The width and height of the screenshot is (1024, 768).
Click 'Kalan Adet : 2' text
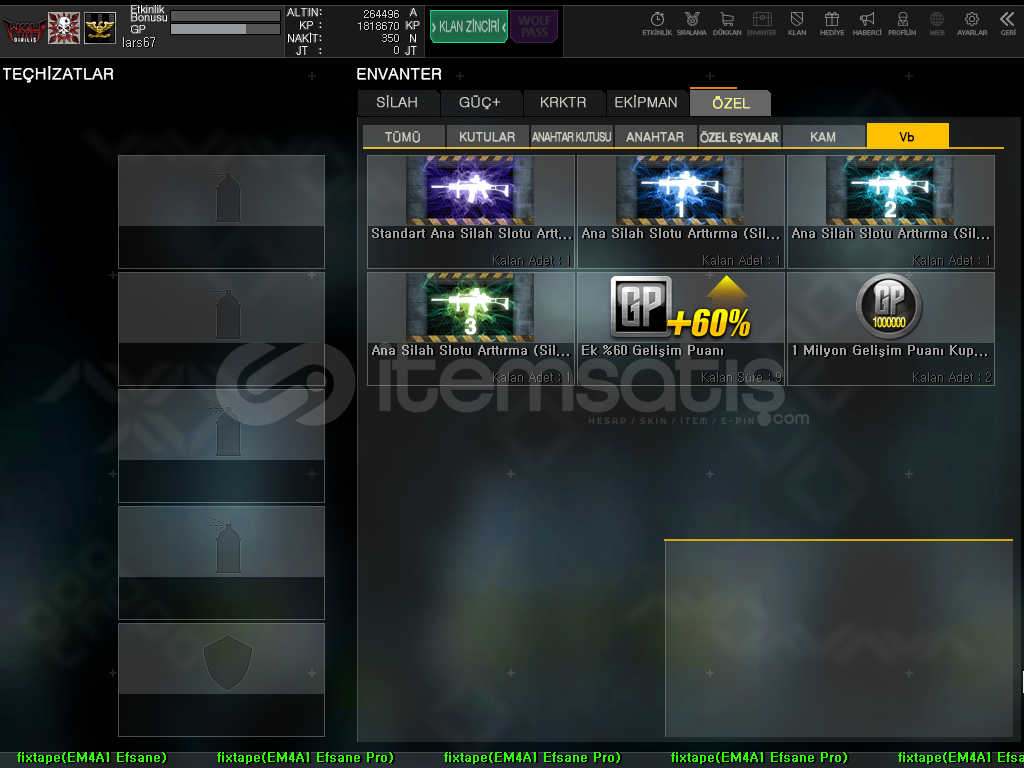[952, 377]
